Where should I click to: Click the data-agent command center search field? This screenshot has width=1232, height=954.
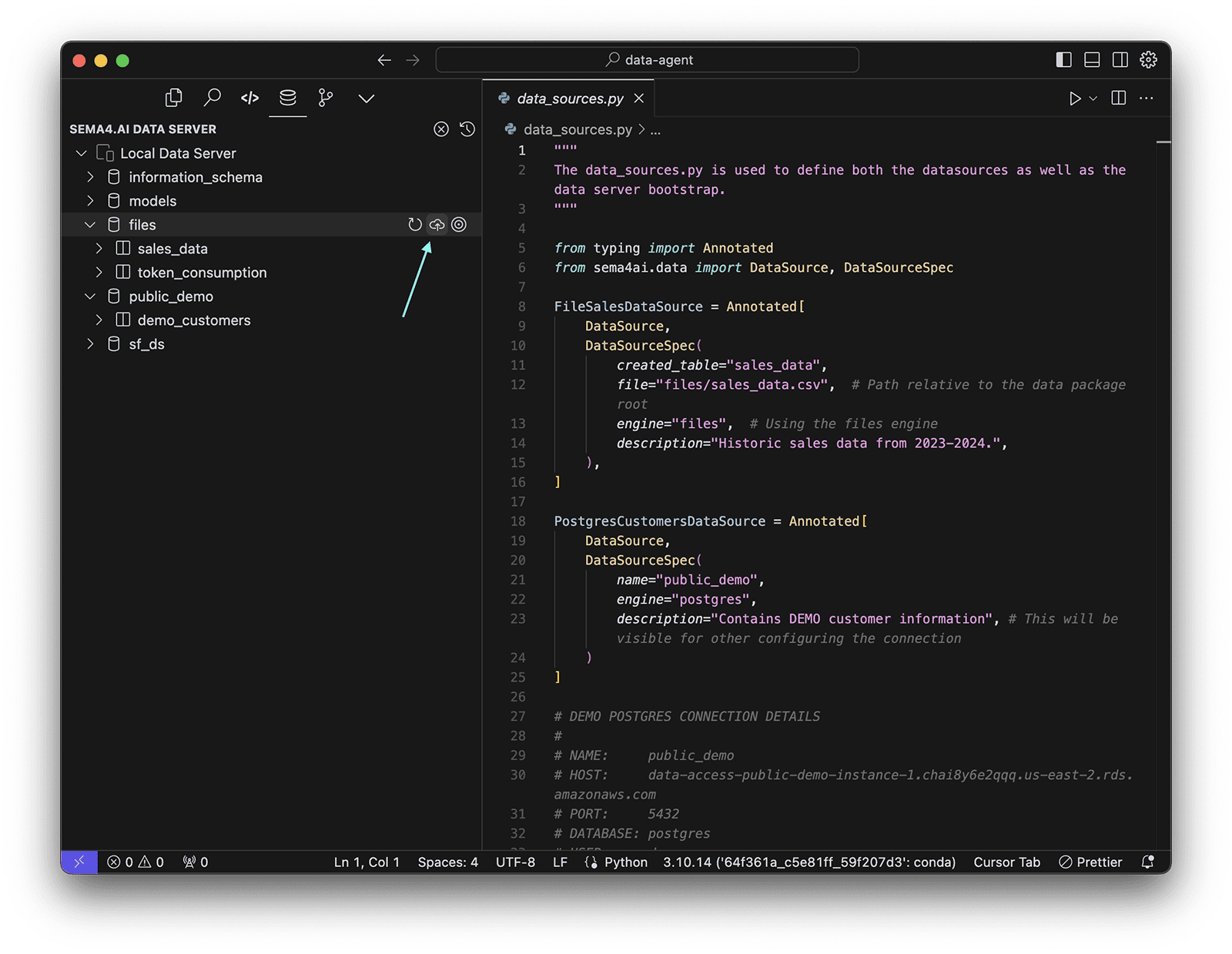click(x=647, y=60)
